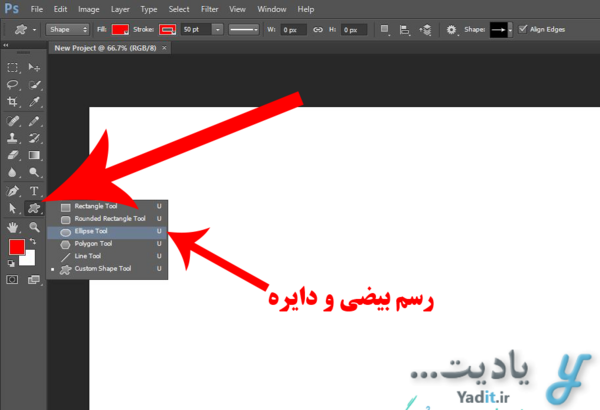Select the Blur tool
Viewport: 600px width, 410px height.
(12, 172)
